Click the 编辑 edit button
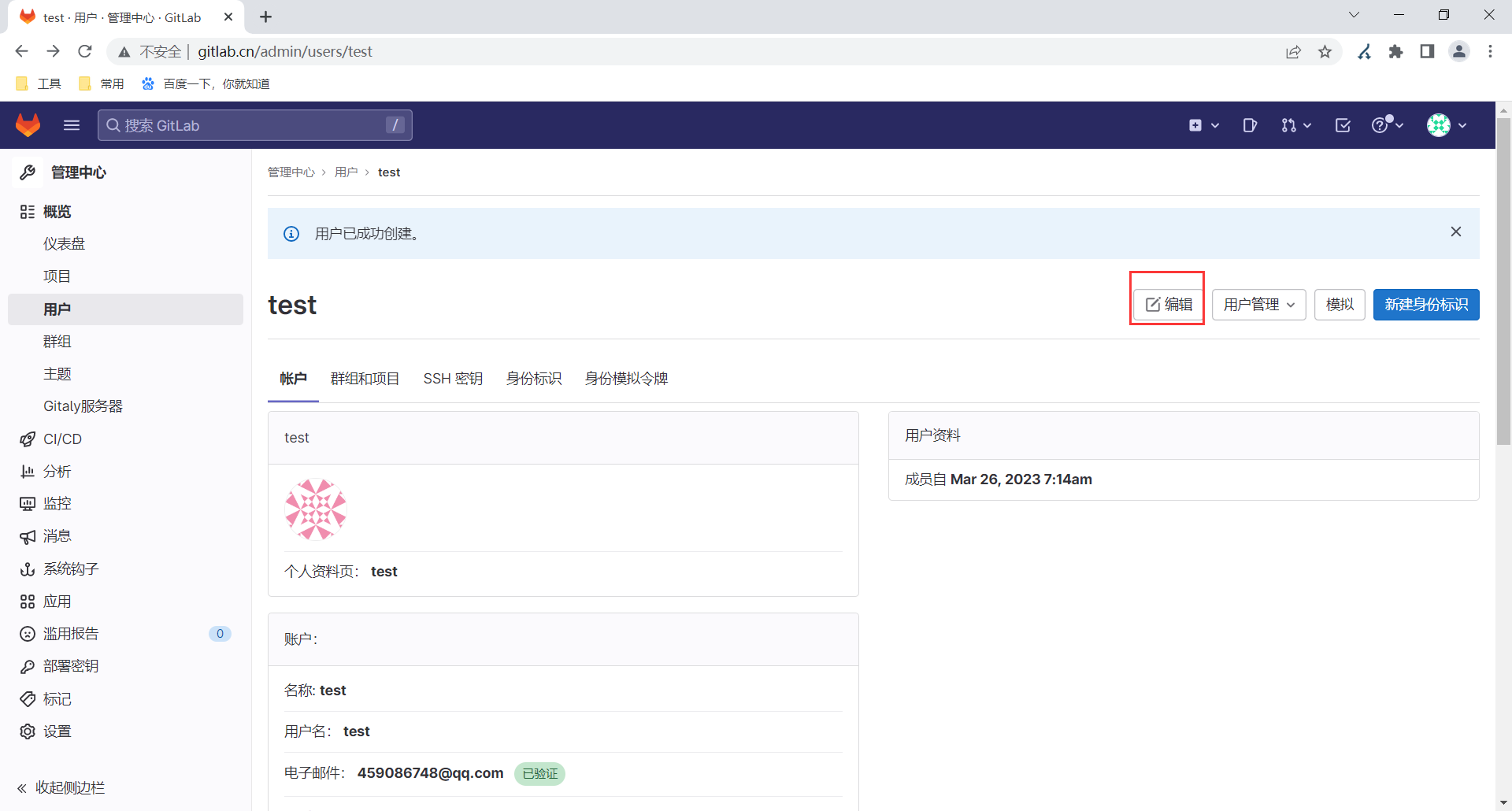1512x811 pixels. pos(1169,305)
